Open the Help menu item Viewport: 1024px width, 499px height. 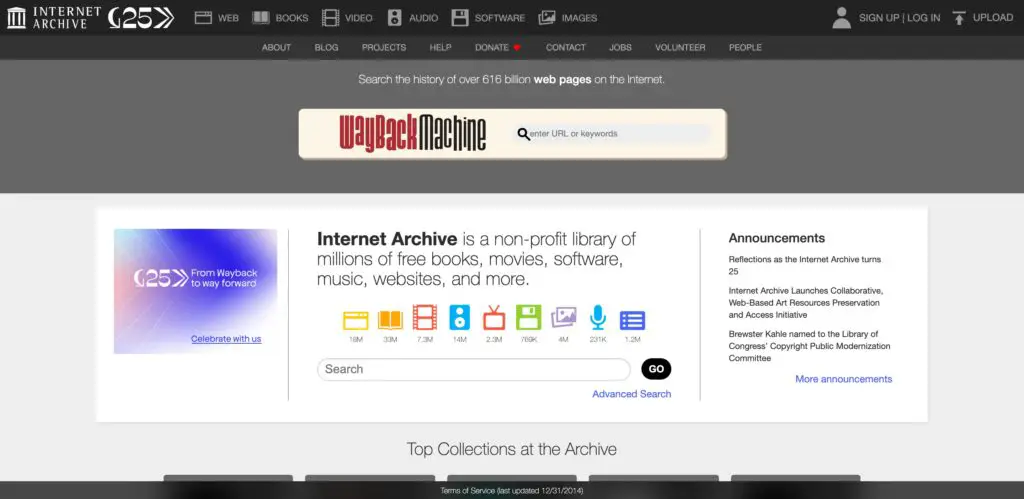pyautogui.click(x=441, y=48)
